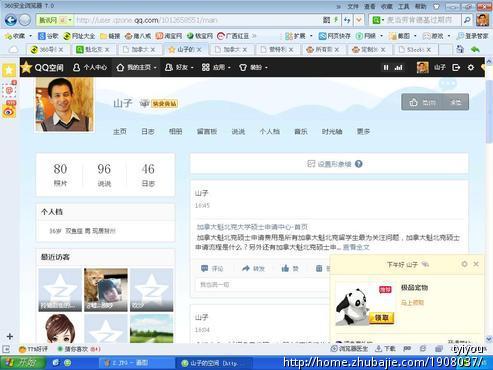Open the 应用 dropdown in navigation
The width and height of the screenshot is (493, 370).
(x=216, y=68)
